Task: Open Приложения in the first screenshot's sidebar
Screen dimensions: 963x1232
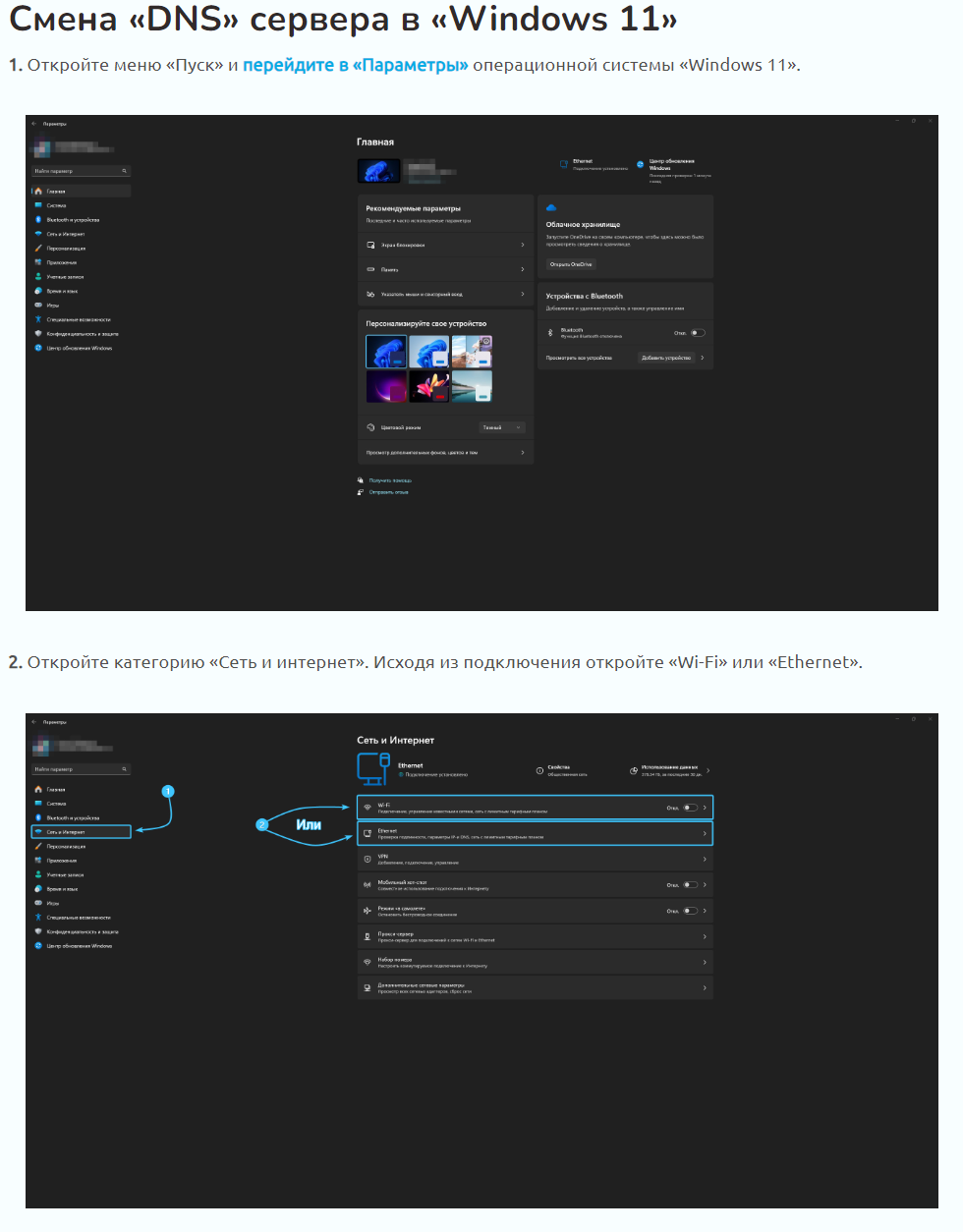Action: click(61, 262)
